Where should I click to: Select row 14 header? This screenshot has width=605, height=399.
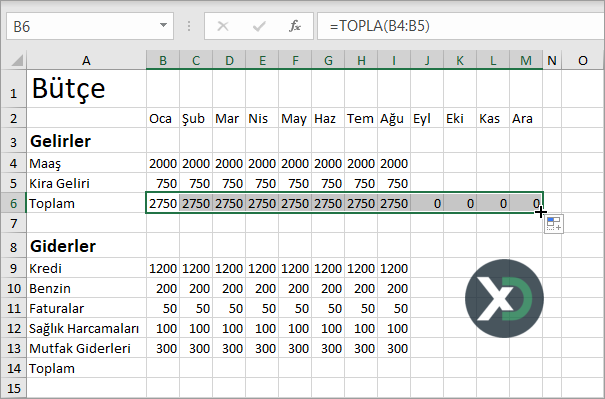(14, 369)
